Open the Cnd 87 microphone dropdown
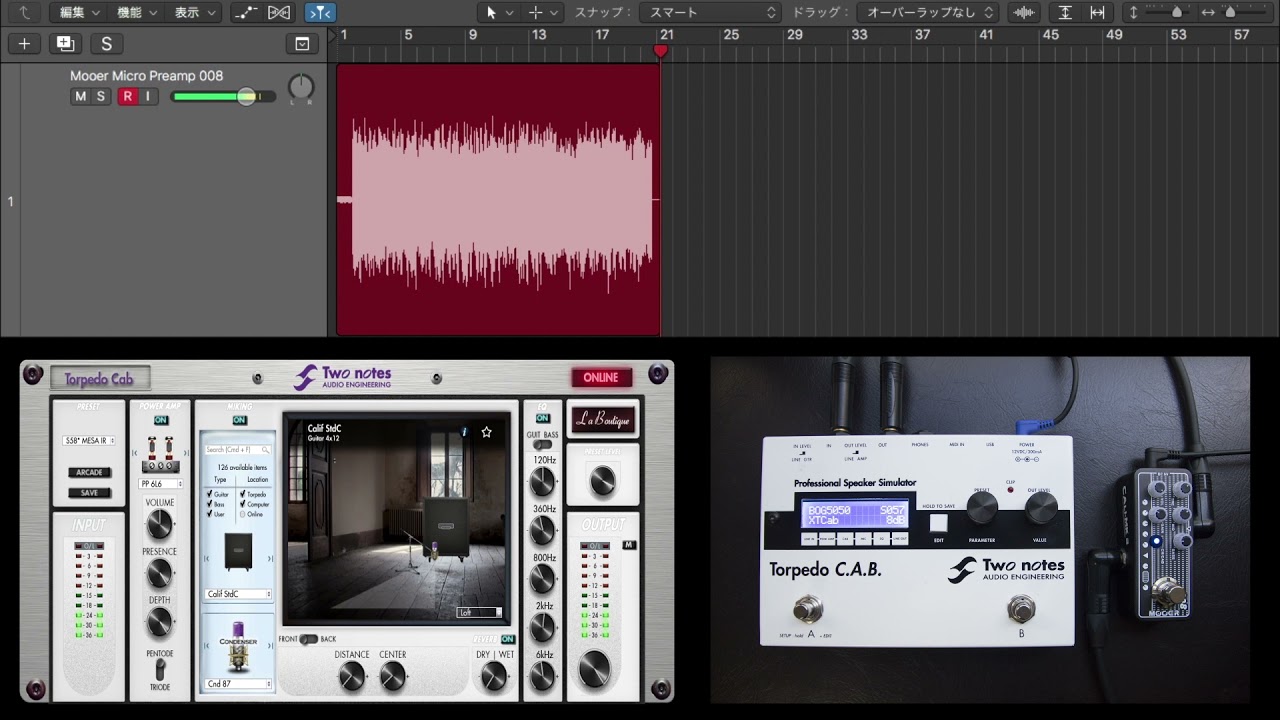Screen dimensions: 1280x720 click(238, 684)
